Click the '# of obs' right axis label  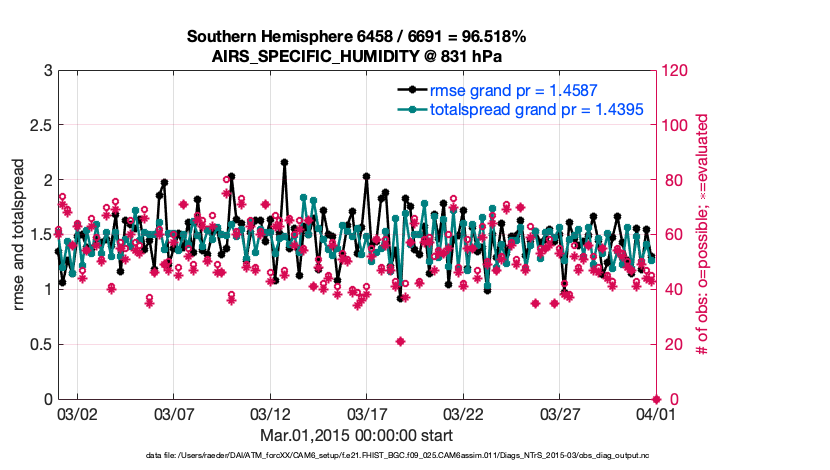pyautogui.click(x=703, y=235)
